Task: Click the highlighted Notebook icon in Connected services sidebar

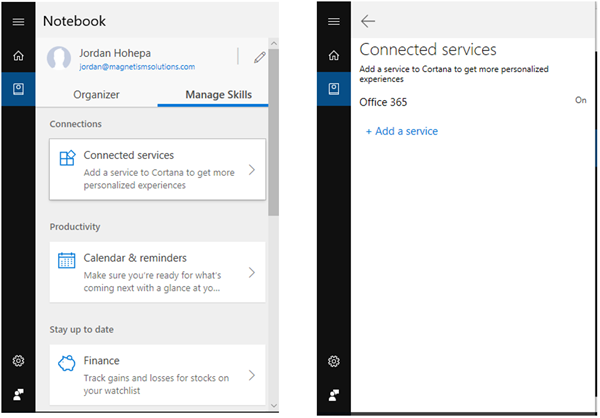Action: [x=333, y=89]
